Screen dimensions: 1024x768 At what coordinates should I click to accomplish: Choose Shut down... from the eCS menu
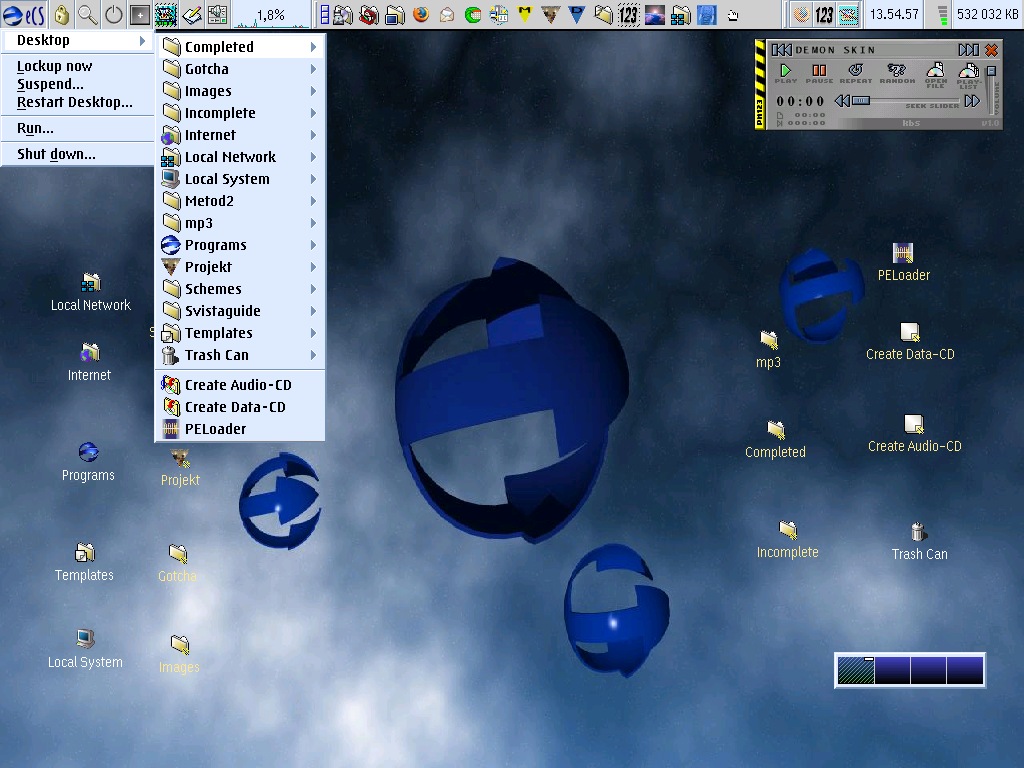point(56,154)
